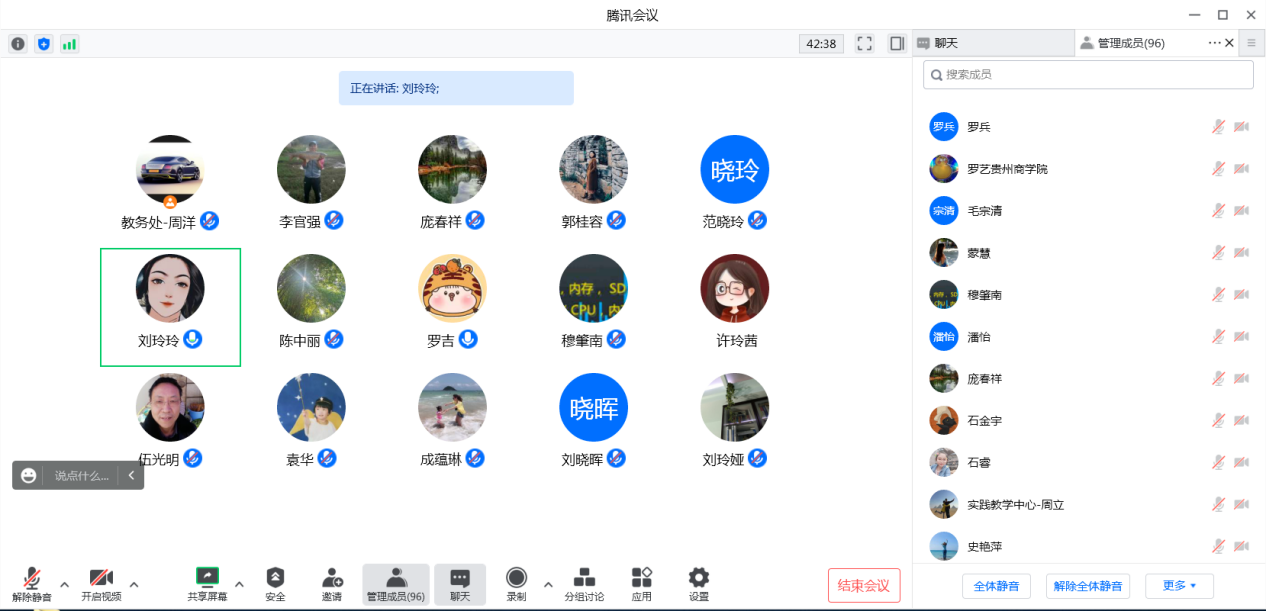
Task: Enter full screen mode icon
Action: (x=865, y=44)
